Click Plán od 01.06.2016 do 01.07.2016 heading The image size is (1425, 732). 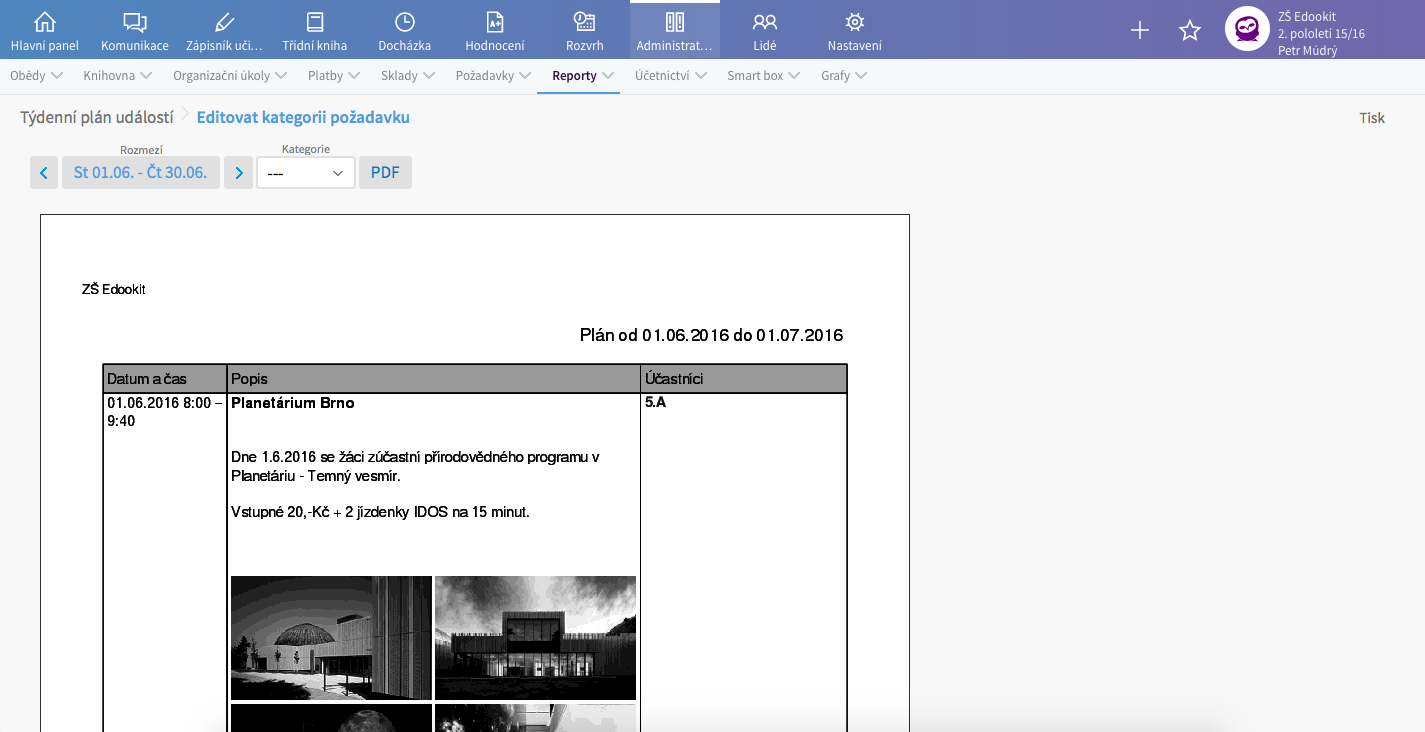[x=711, y=335]
